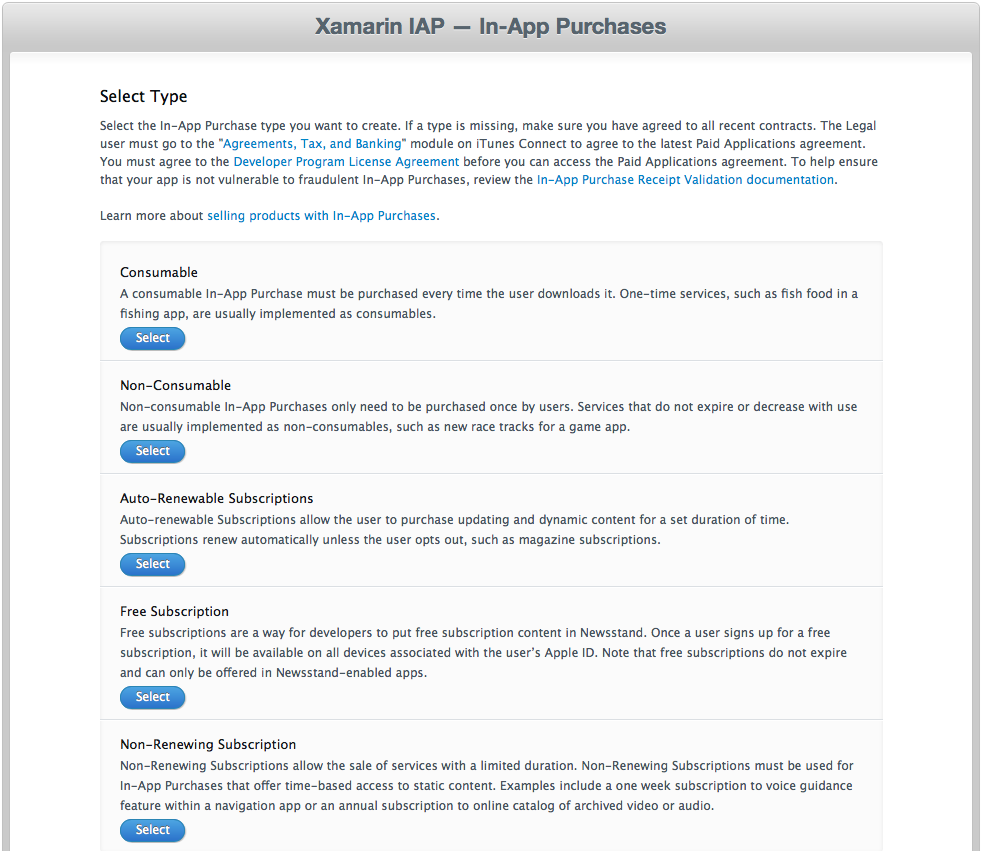This screenshot has height=851, width=985.
Task: Select the Consumable purchase type
Action: click(153, 338)
